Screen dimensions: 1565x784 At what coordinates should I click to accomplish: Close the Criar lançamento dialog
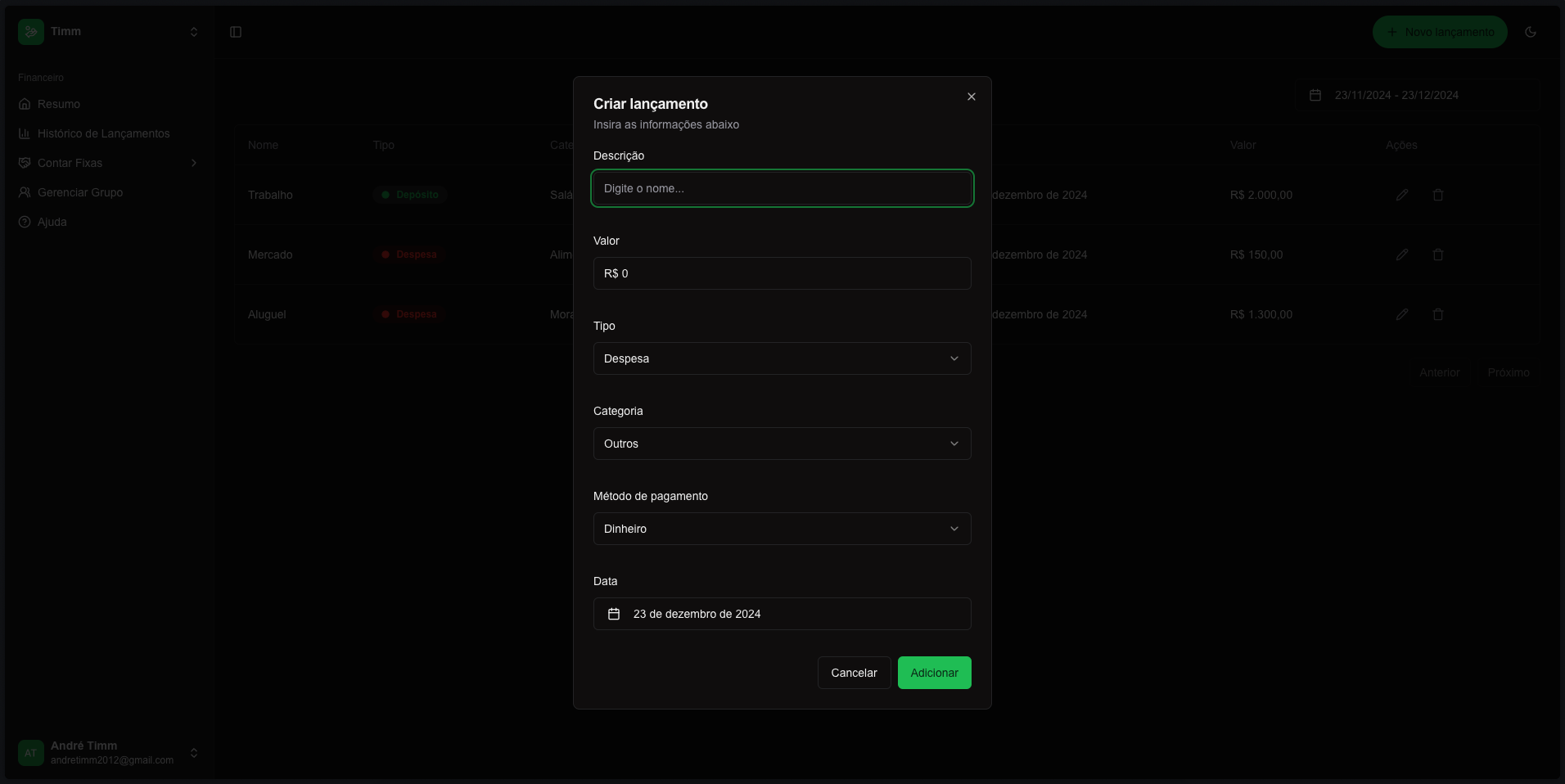point(972,97)
